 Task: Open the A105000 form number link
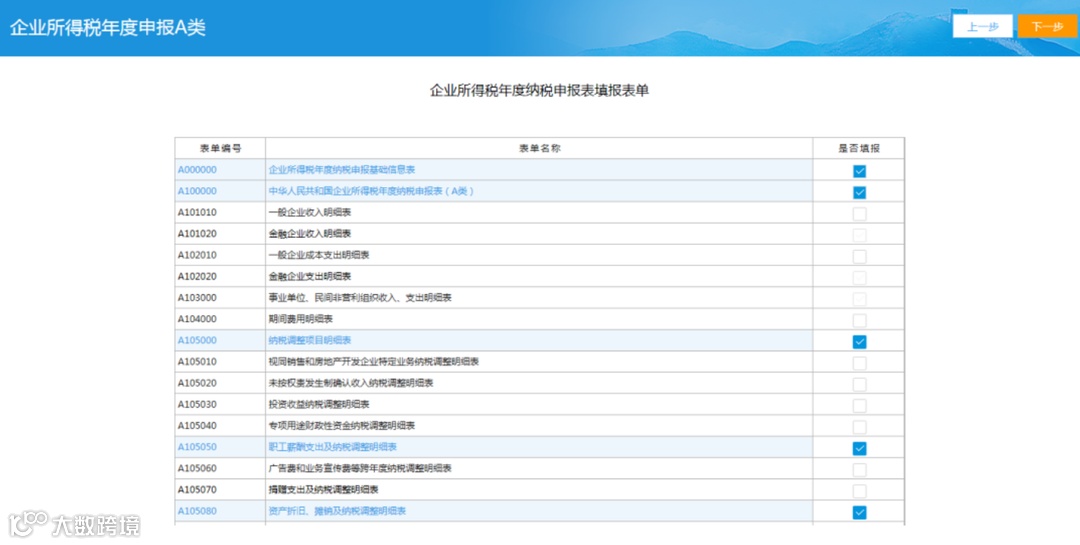197,340
